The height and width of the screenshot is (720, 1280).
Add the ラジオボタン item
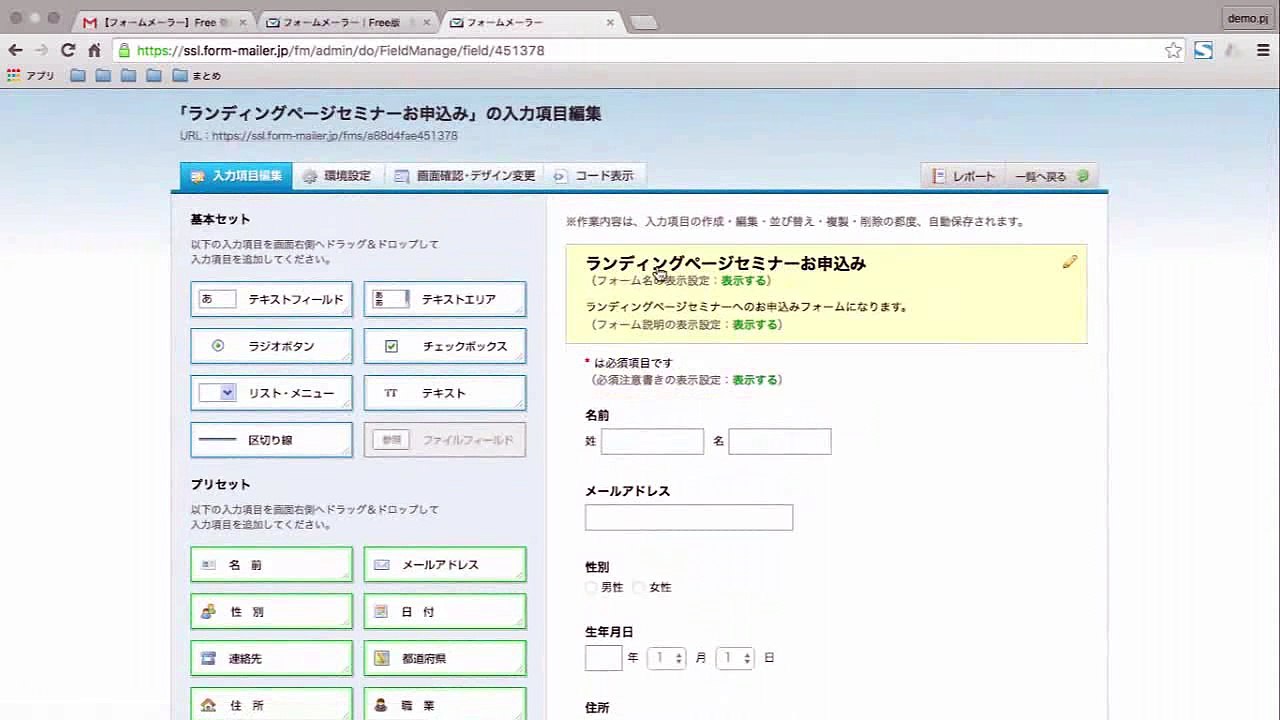pos(272,346)
